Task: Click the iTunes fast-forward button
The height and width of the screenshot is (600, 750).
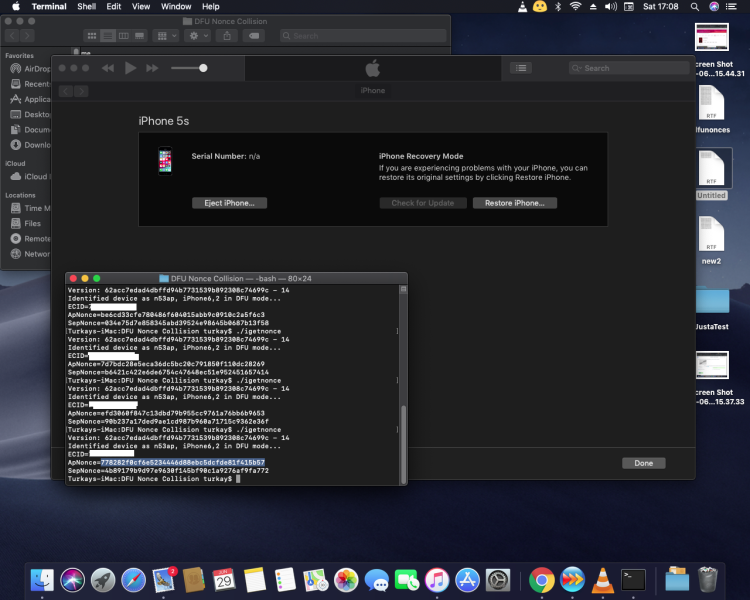Action: [x=152, y=68]
